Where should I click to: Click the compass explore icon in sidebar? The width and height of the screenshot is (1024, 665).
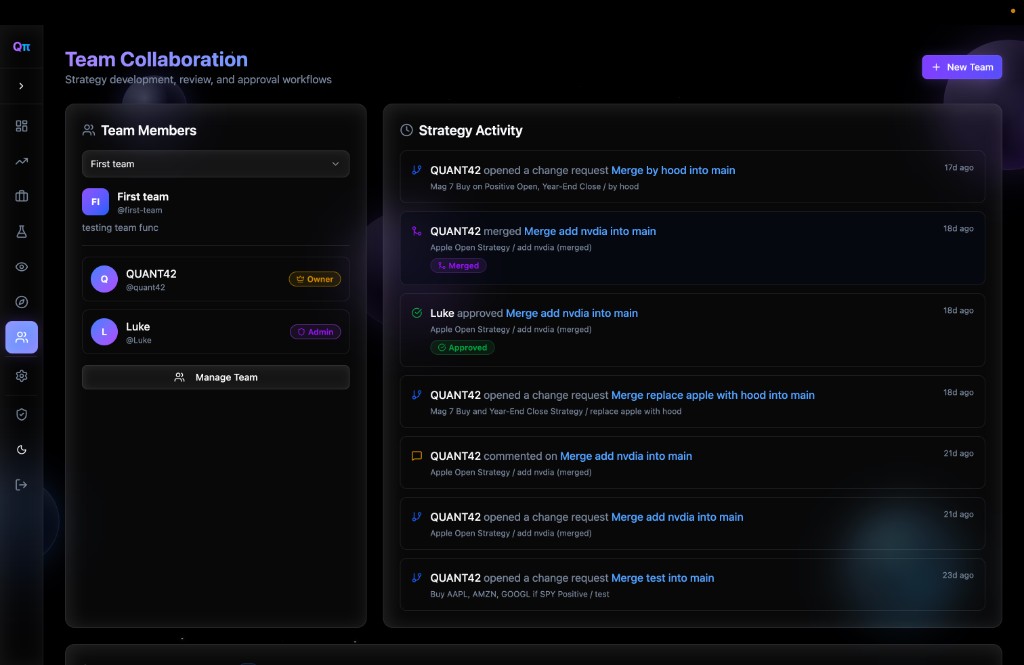click(x=22, y=302)
